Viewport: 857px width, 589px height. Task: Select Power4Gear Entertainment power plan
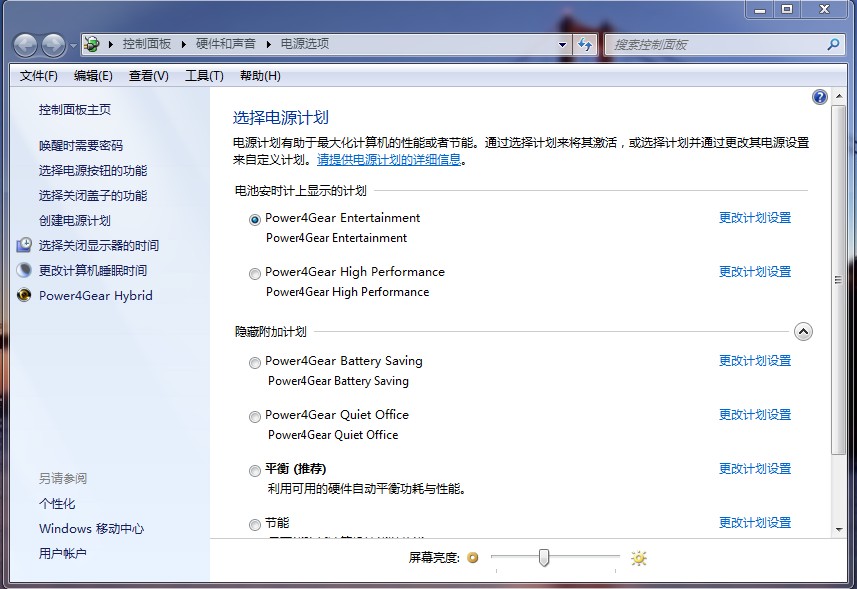pos(254,220)
